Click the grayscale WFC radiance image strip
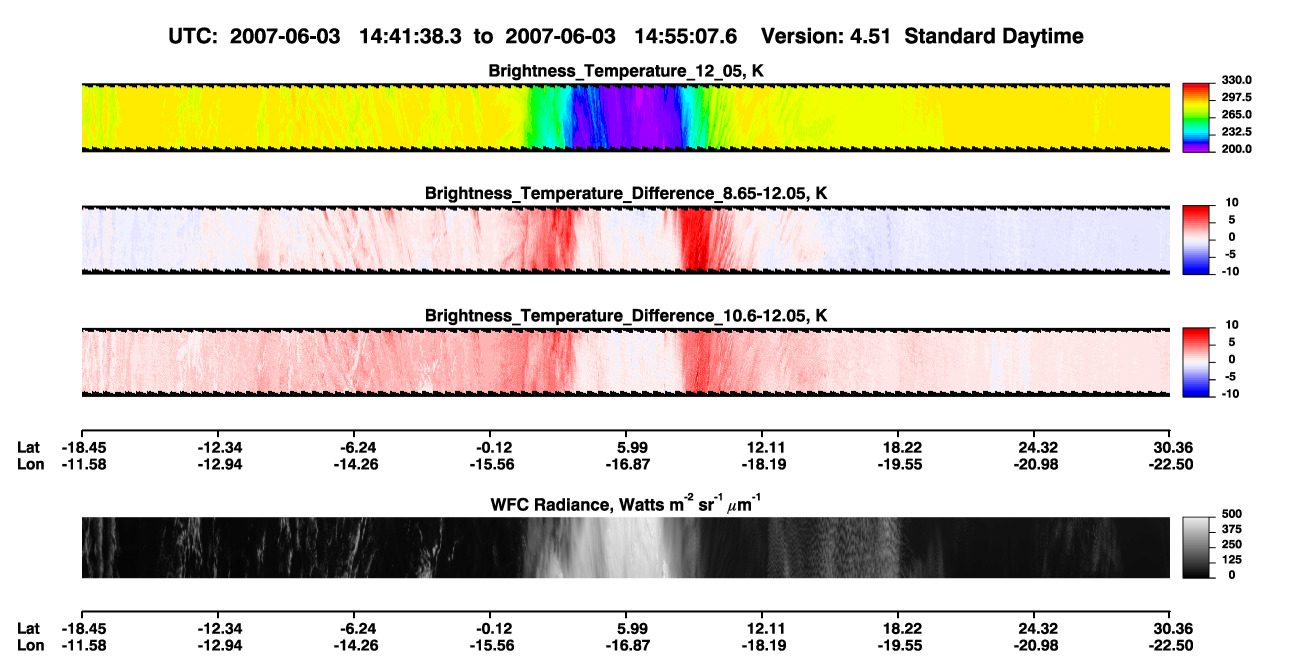The image size is (1300, 667). pos(625,548)
